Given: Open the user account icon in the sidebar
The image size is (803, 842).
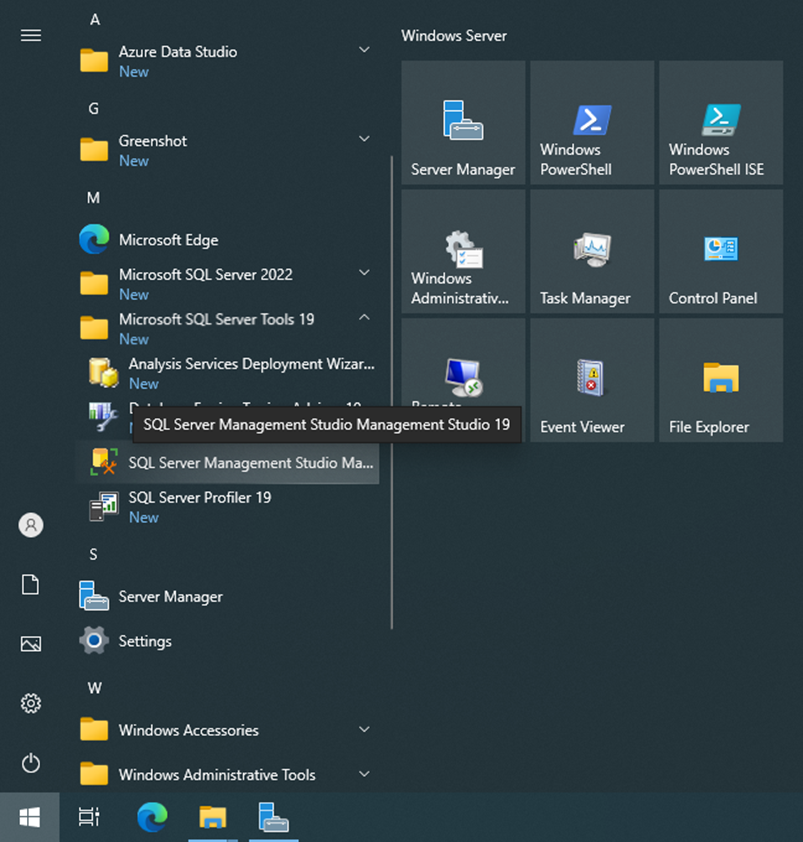Looking at the screenshot, I should (31, 525).
